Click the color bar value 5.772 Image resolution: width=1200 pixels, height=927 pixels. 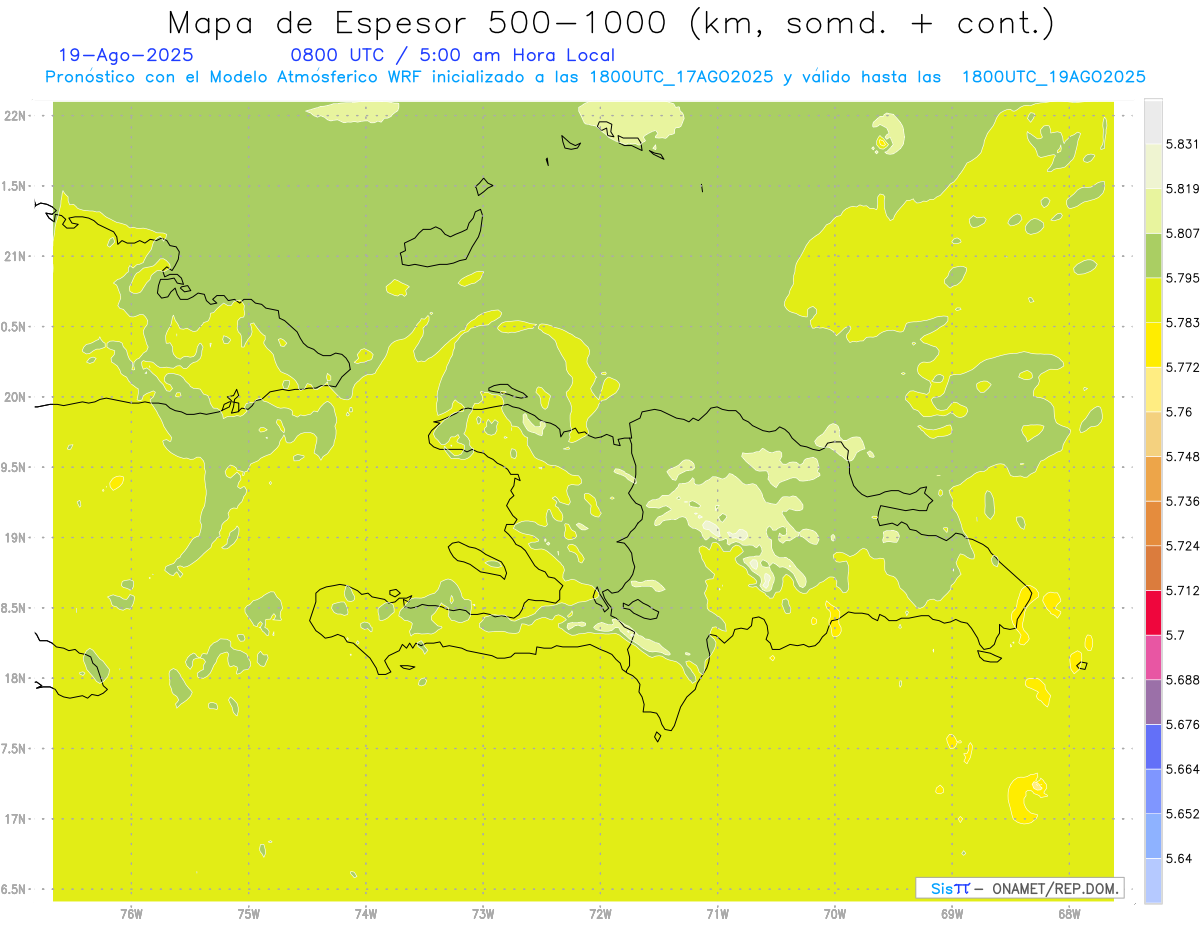pos(1183,367)
